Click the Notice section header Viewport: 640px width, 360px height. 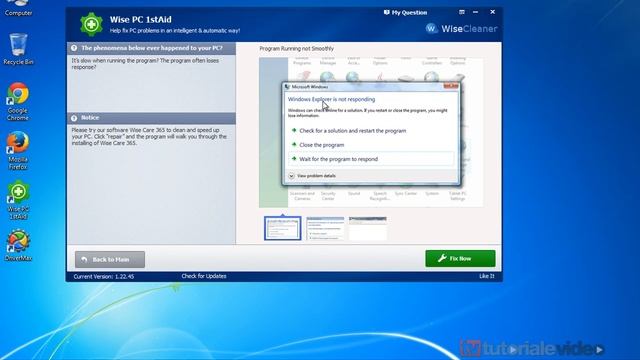click(x=151, y=118)
